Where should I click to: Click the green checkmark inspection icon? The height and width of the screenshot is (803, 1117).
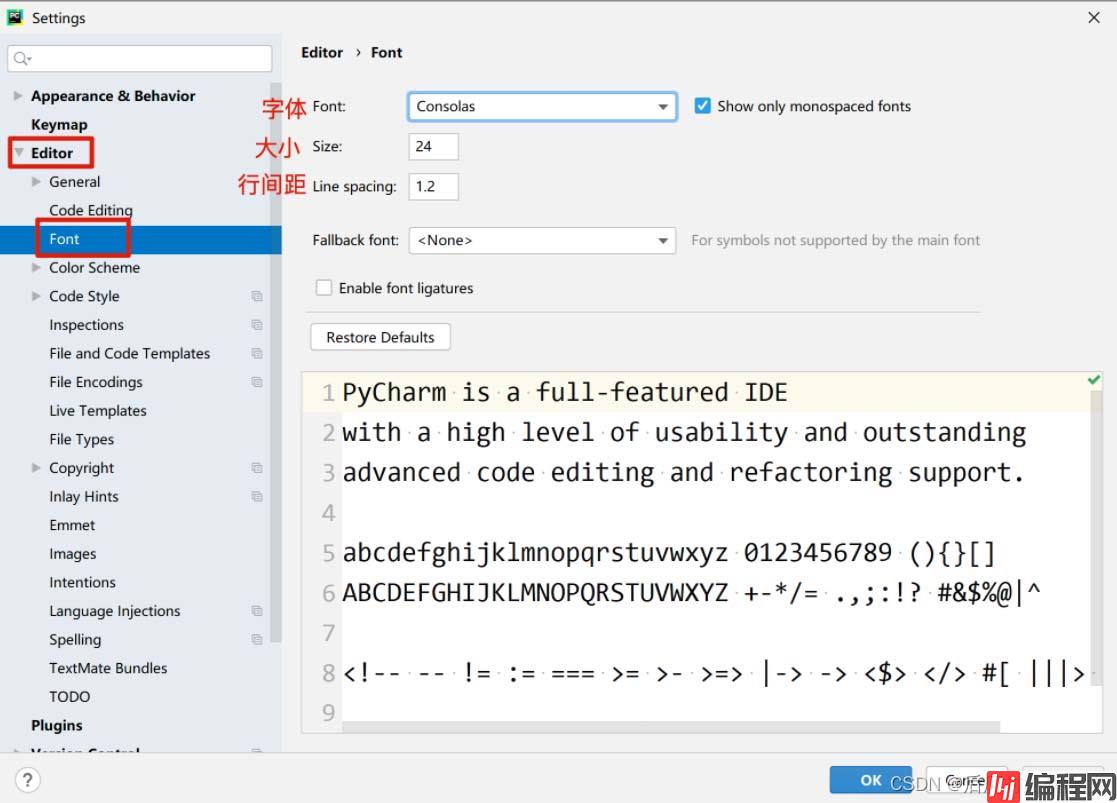click(x=1094, y=380)
